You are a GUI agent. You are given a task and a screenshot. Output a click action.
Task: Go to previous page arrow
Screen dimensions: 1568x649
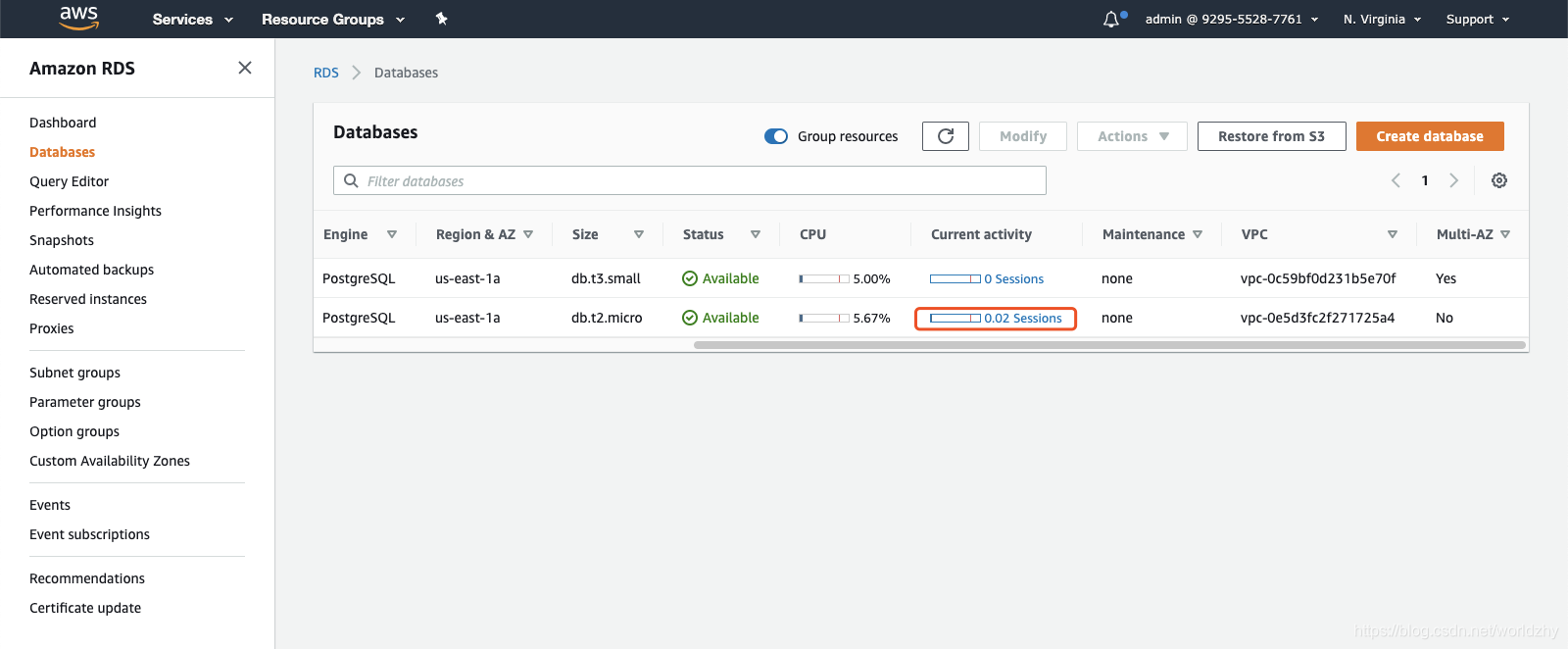pyautogui.click(x=1396, y=180)
